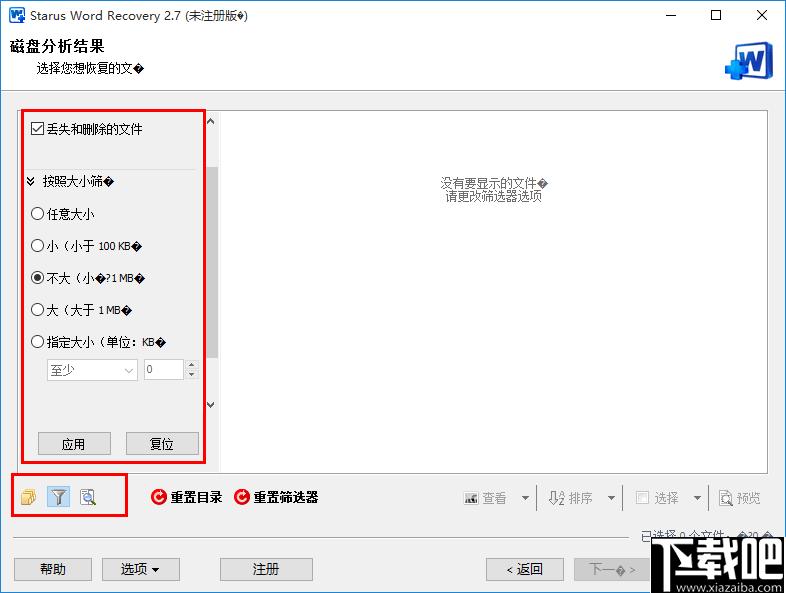
Task: Click the 应用 apply button
Action: 74,444
